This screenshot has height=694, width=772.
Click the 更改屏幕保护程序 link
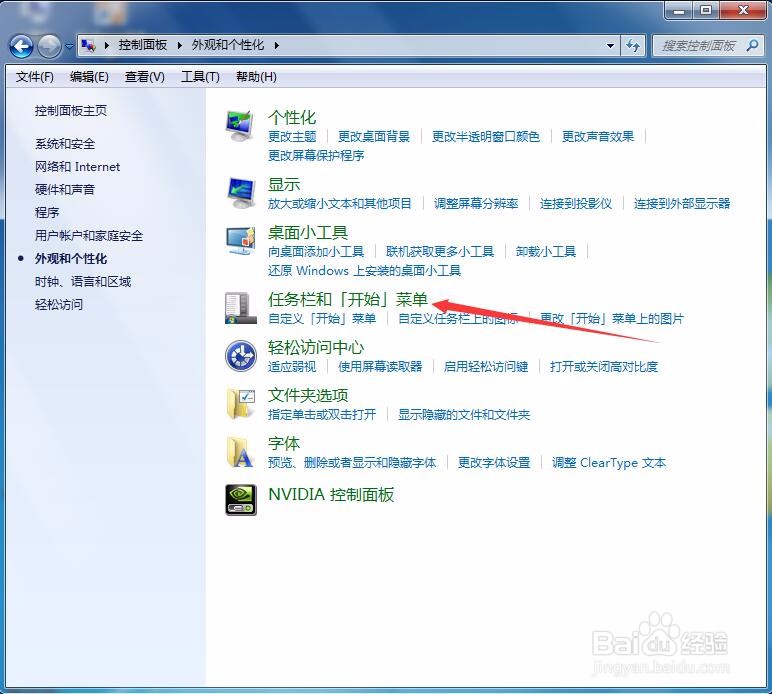tap(316, 156)
